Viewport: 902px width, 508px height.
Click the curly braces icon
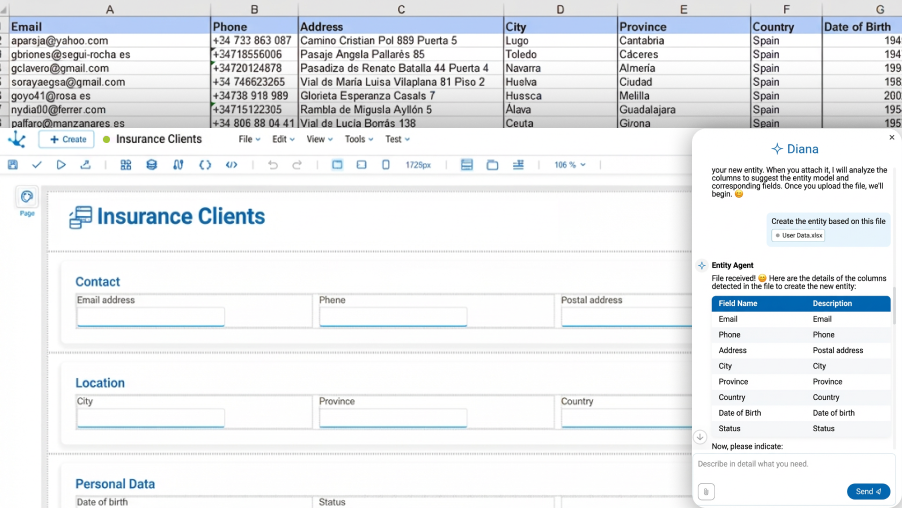pyautogui.click(x=205, y=165)
